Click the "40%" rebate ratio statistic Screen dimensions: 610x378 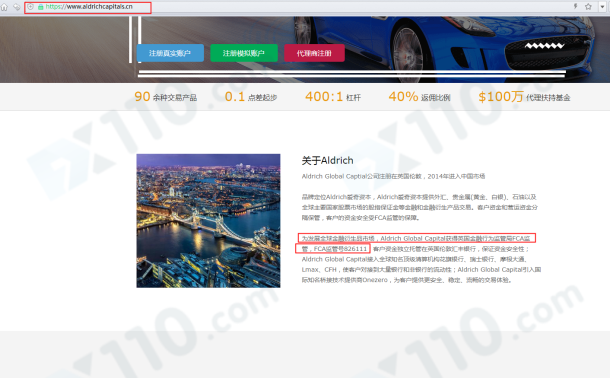click(403, 96)
